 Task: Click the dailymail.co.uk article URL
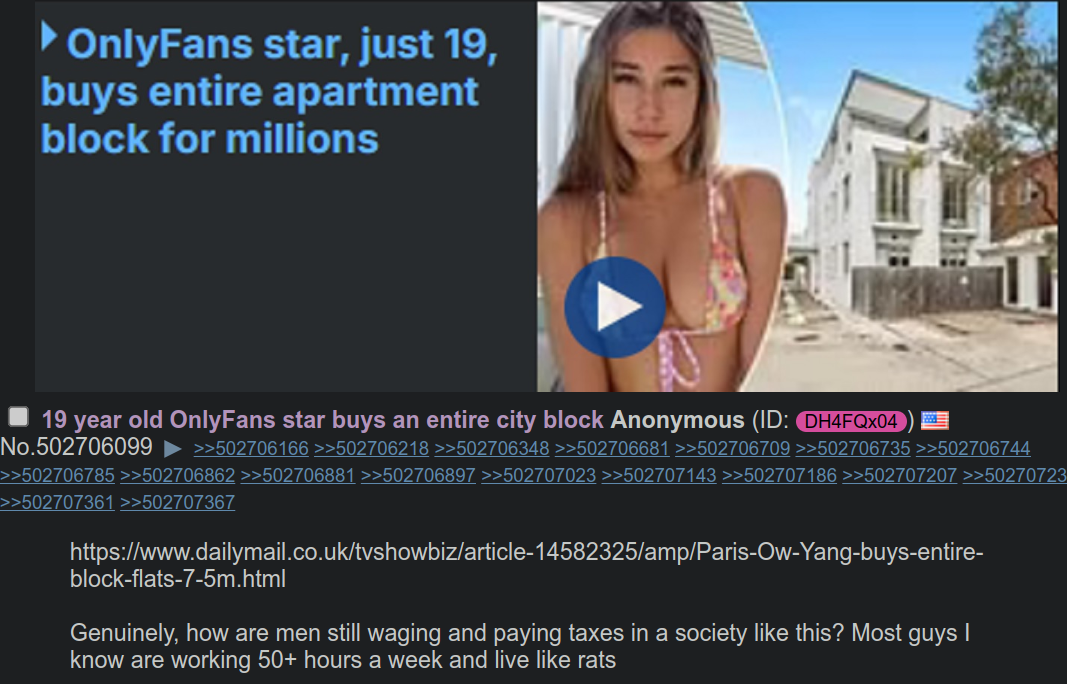pyautogui.click(x=526, y=565)
